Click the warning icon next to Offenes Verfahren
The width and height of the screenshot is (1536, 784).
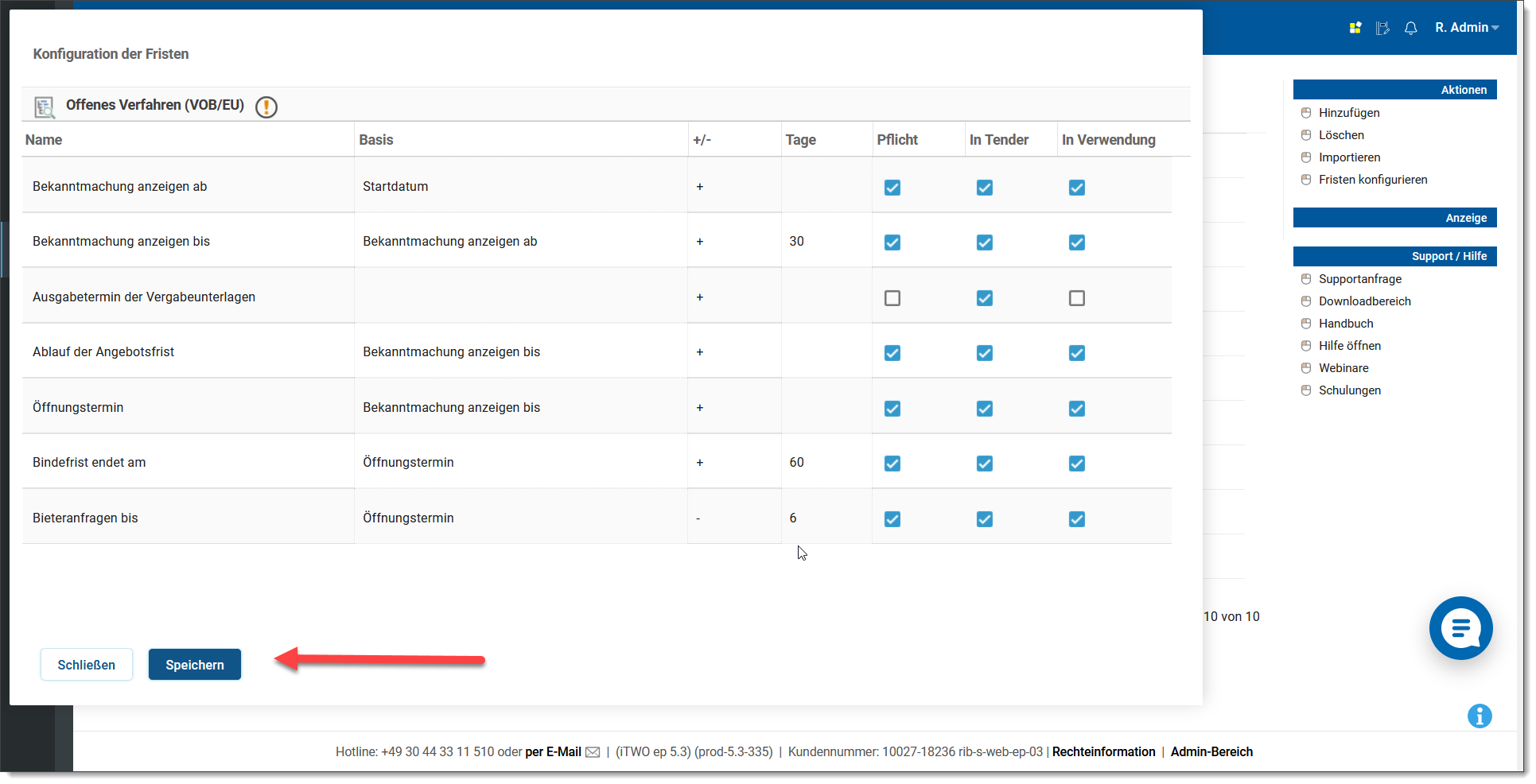[x=266, y=107]
